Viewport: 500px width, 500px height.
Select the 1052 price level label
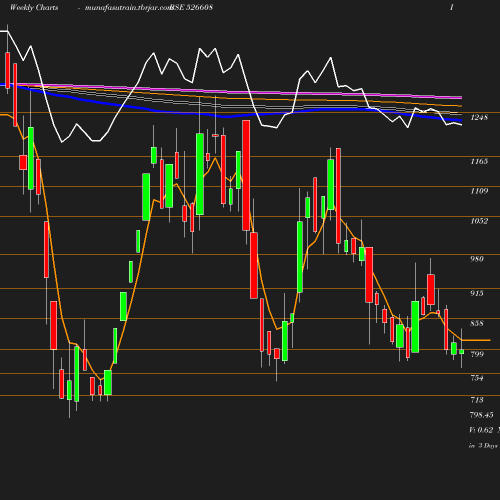coord(479,221)
